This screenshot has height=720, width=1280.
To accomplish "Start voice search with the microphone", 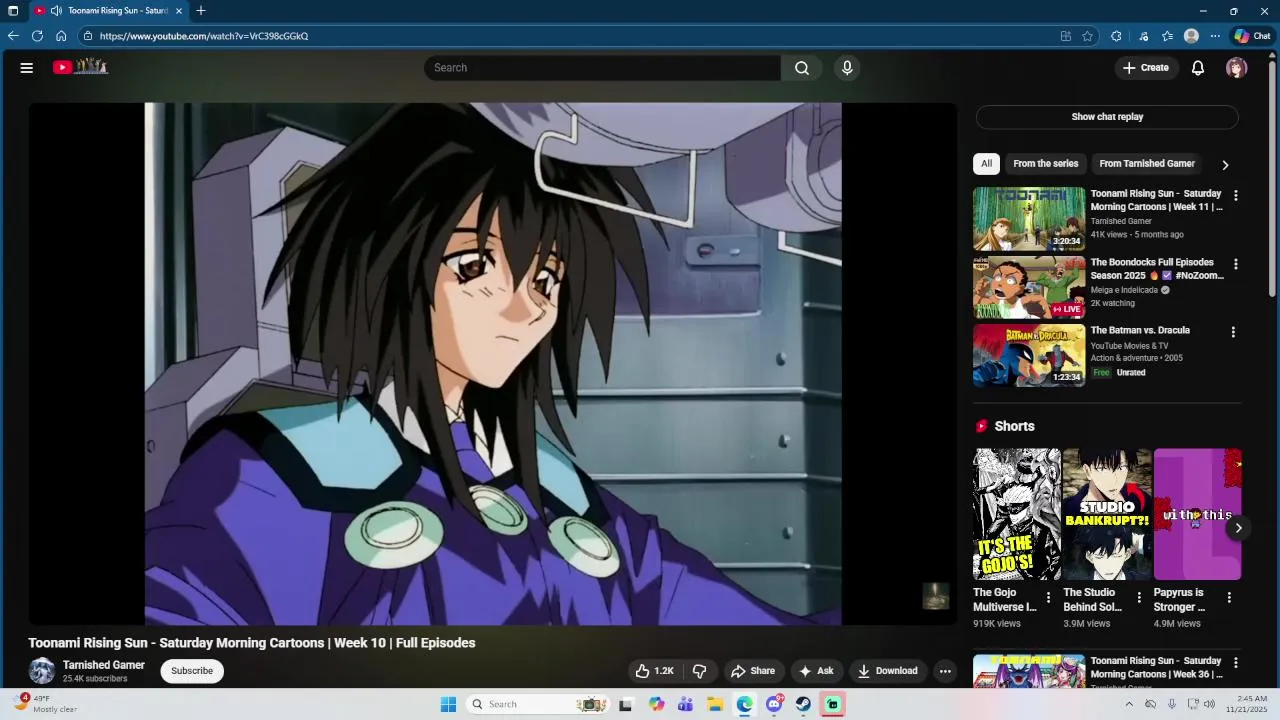I will tap(847, 68).
